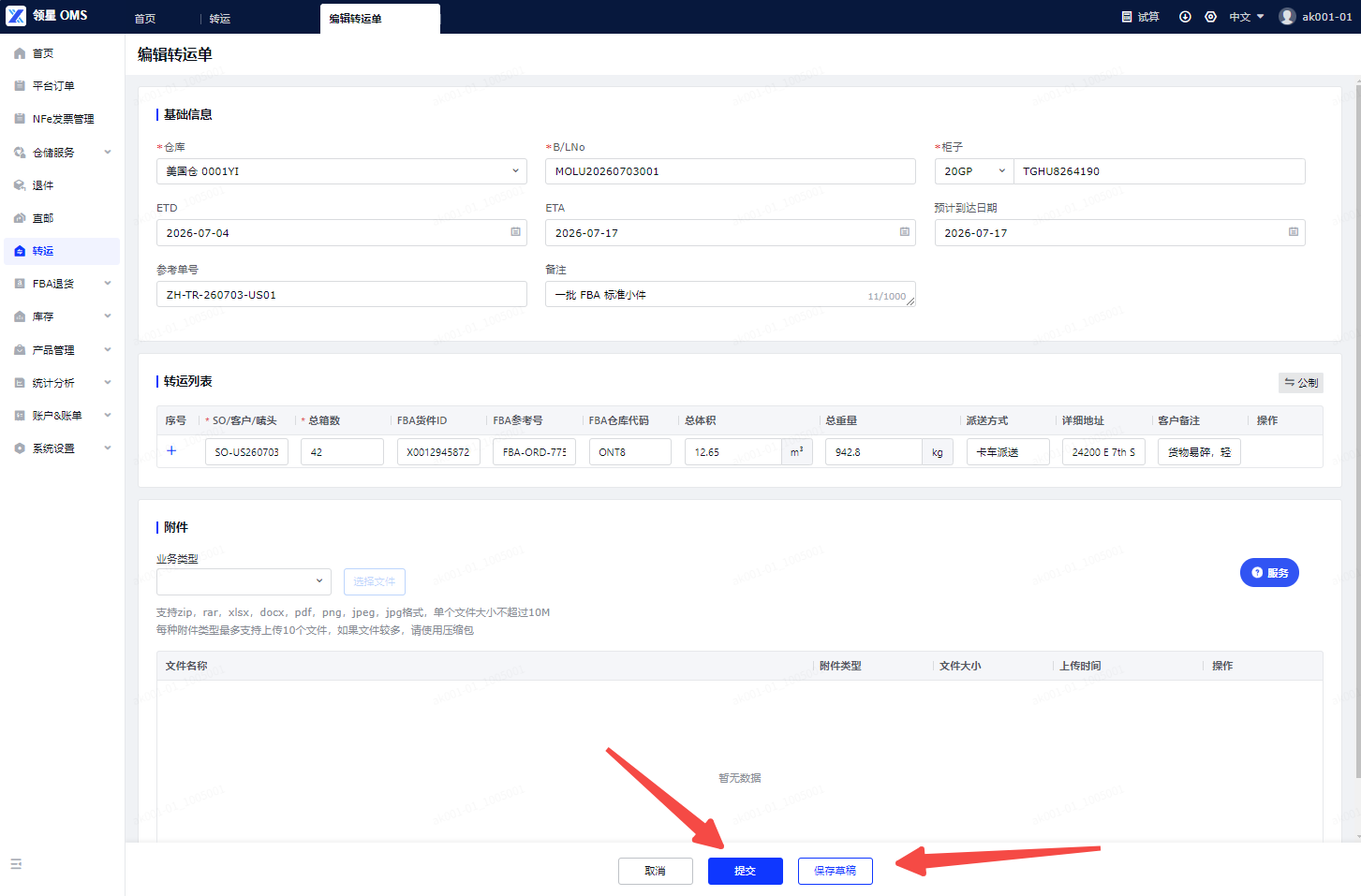The height and width of the screenshot is (896, 1361).
Task: Click the 提交 button
Action: click(x=746, y=871)
